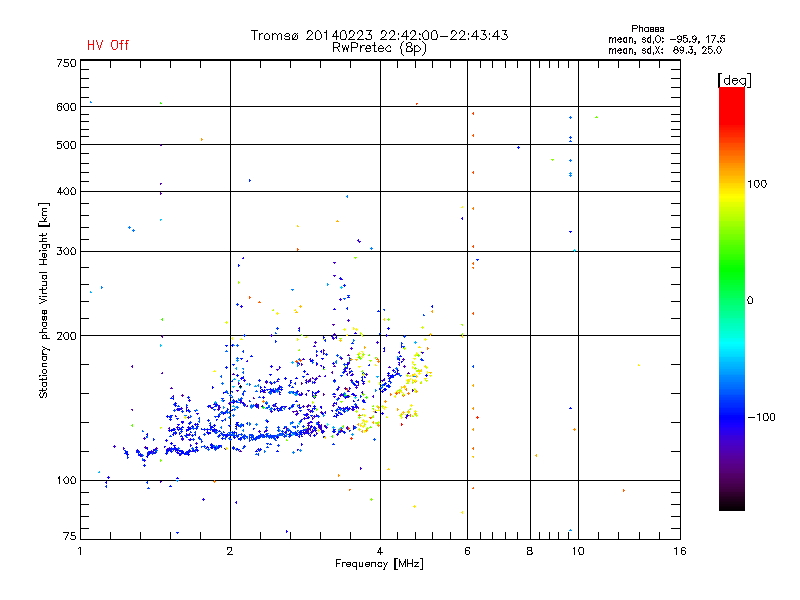Viewport: 800px width, 600px height.
Task: Click the 'Stationary phase Virtual Height [km]' label
Action: pyautogui.click(x=44, y=301)
